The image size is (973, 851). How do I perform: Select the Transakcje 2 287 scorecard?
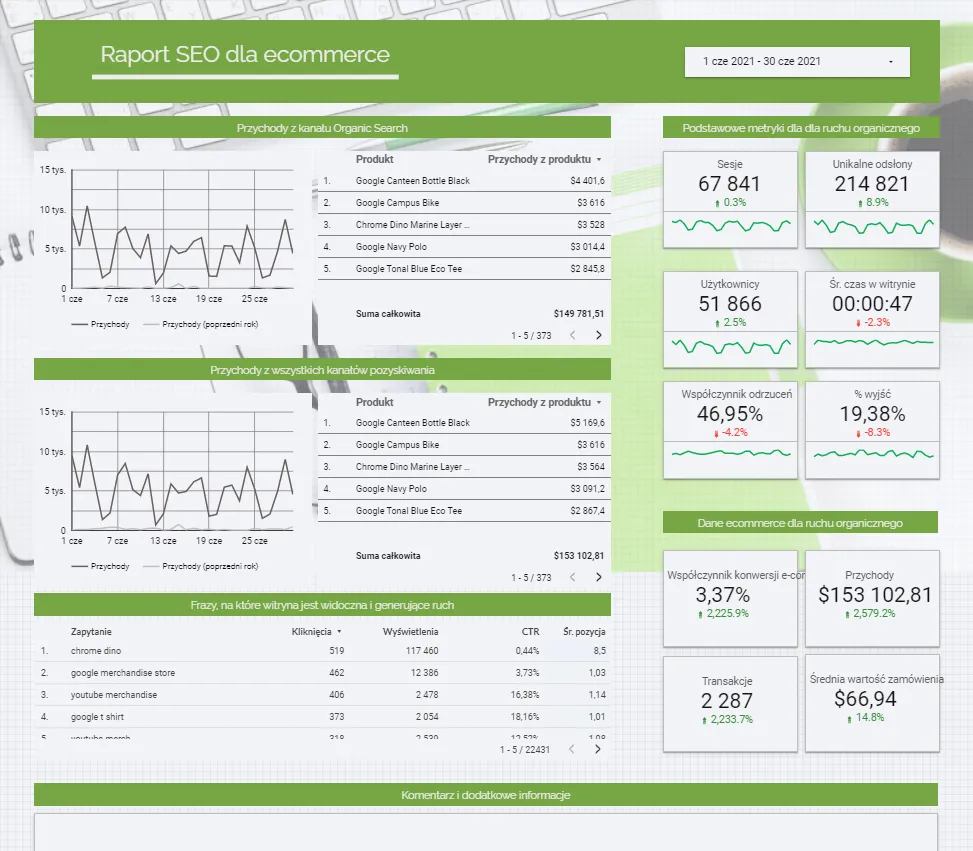[x=730, y=704]
